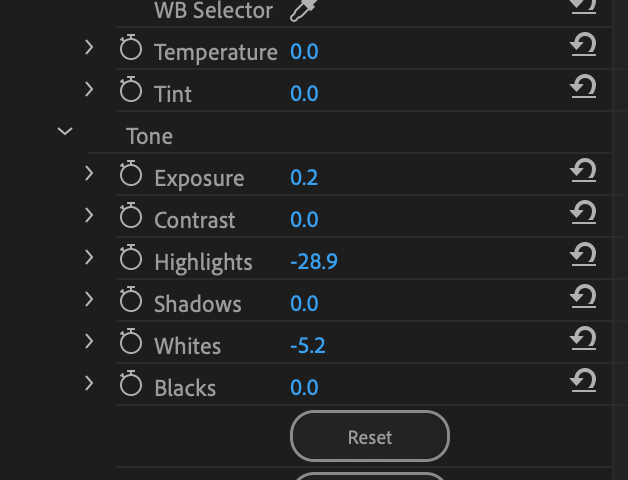
Task: Collapse the Tone section
Action: tap(65, 131)
